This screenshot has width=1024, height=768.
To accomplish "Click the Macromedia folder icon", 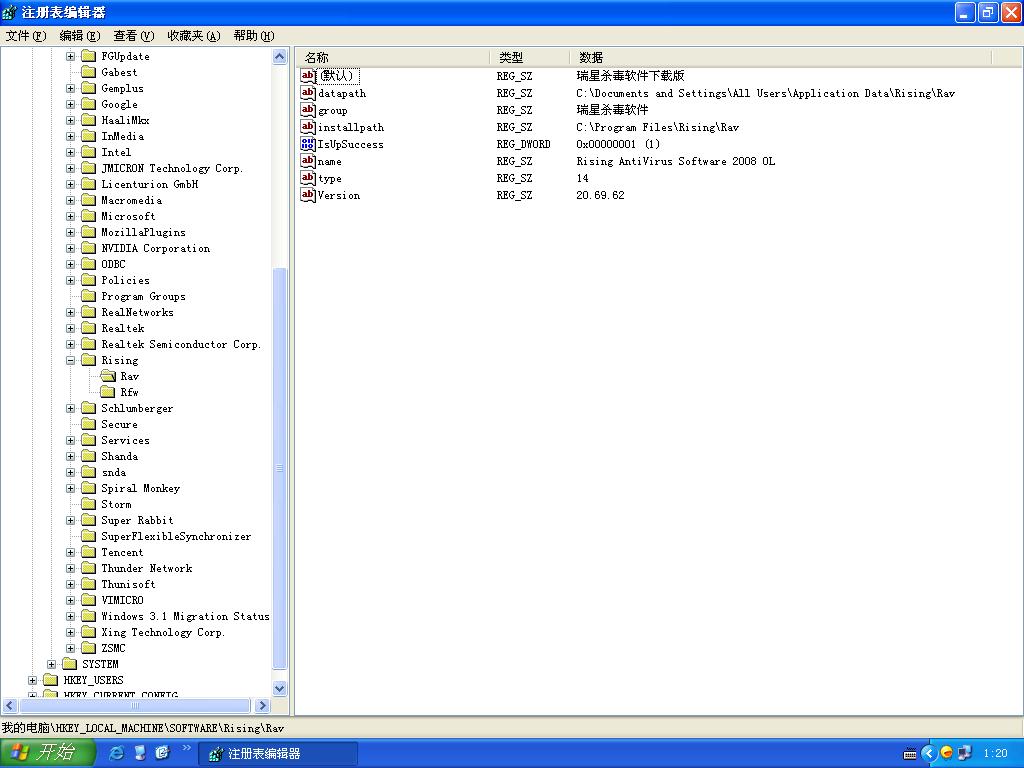I will [x=89, y=200].
